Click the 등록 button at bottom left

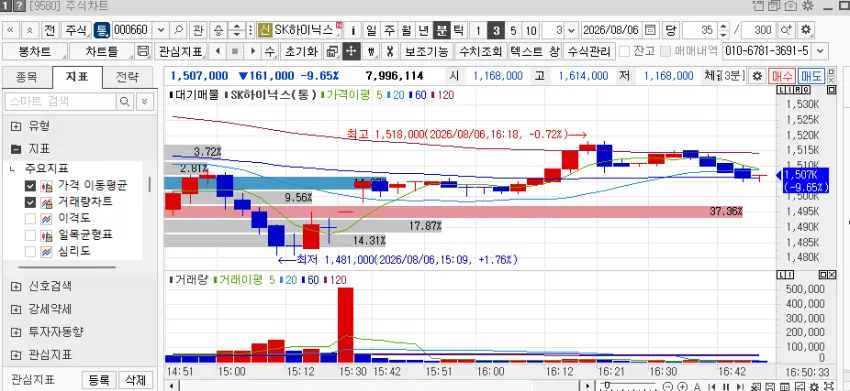(99, 380)
